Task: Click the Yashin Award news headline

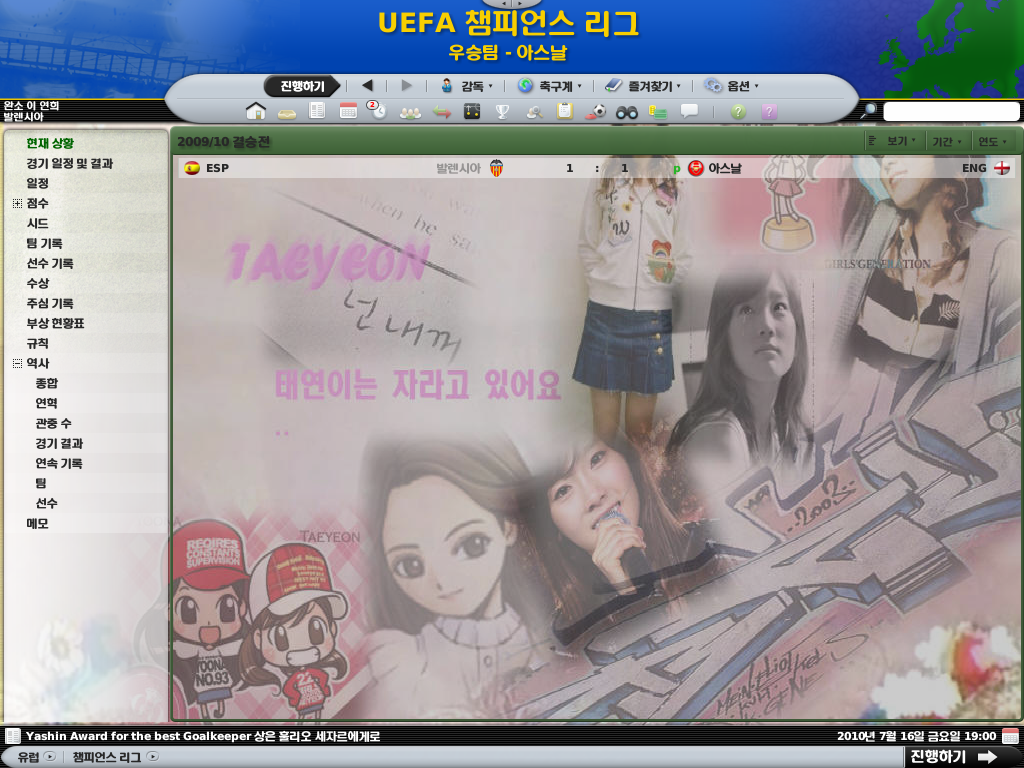Action: 202,736
